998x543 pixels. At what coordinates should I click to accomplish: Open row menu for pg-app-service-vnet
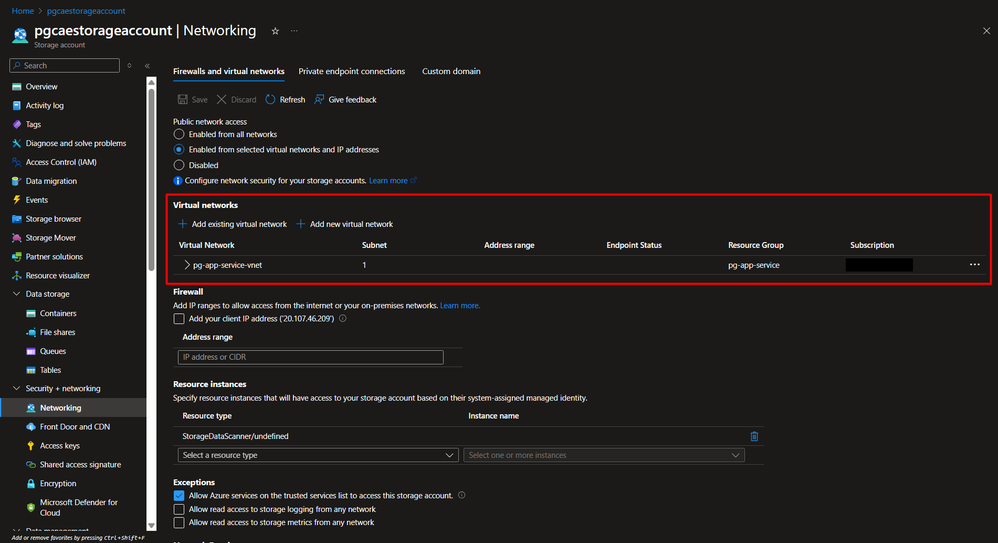pos(974,265)
